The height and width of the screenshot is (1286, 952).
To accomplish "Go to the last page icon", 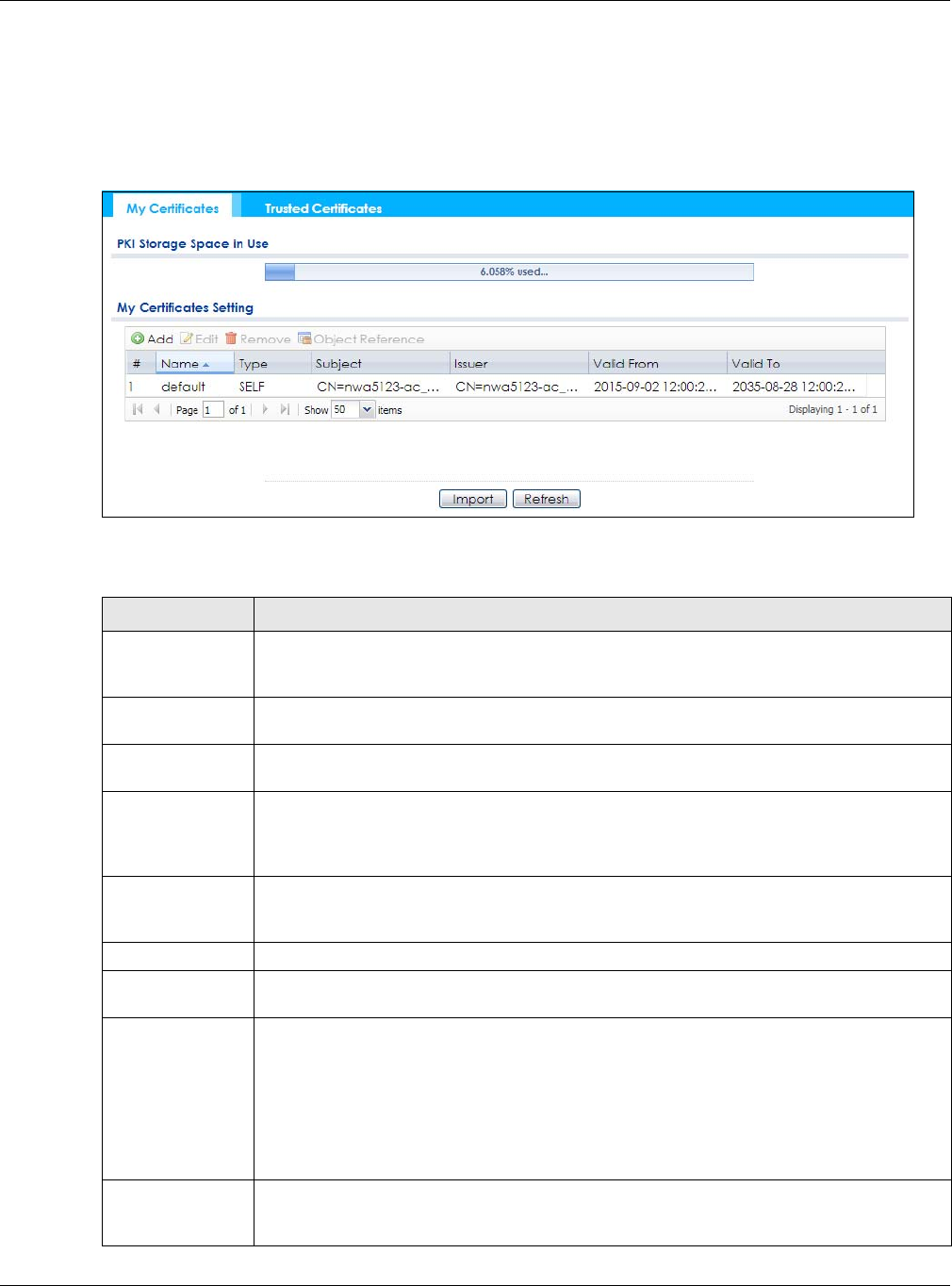I will point(285,409).
